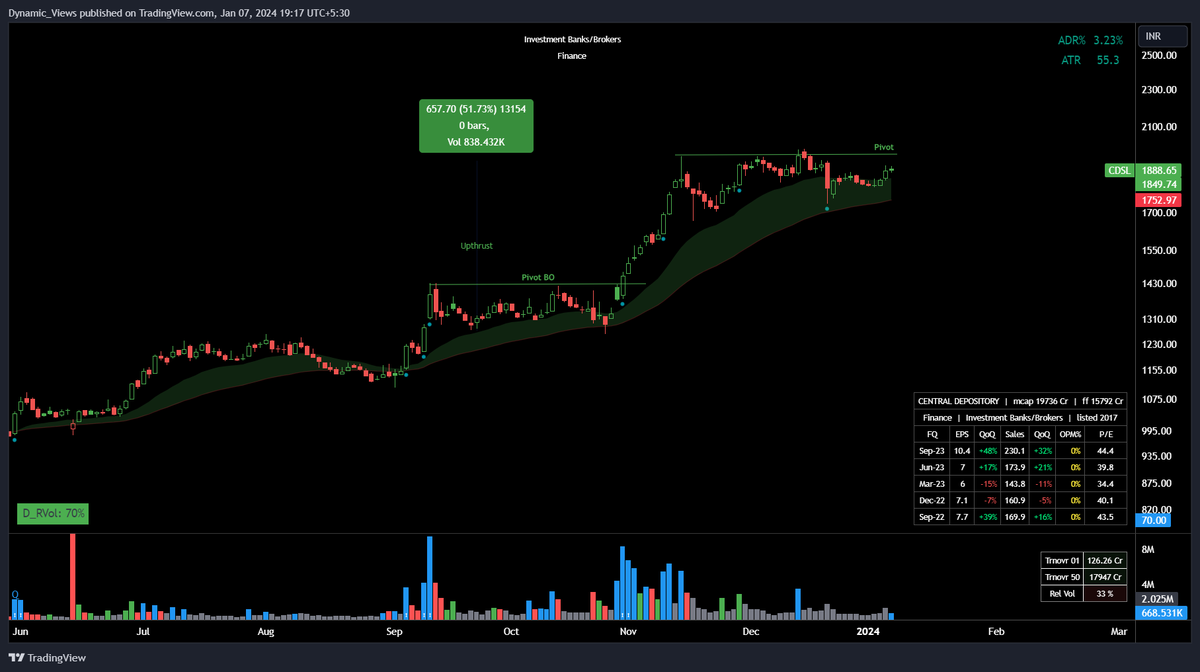Click the listed 2017 table entry

point(1097,417)
